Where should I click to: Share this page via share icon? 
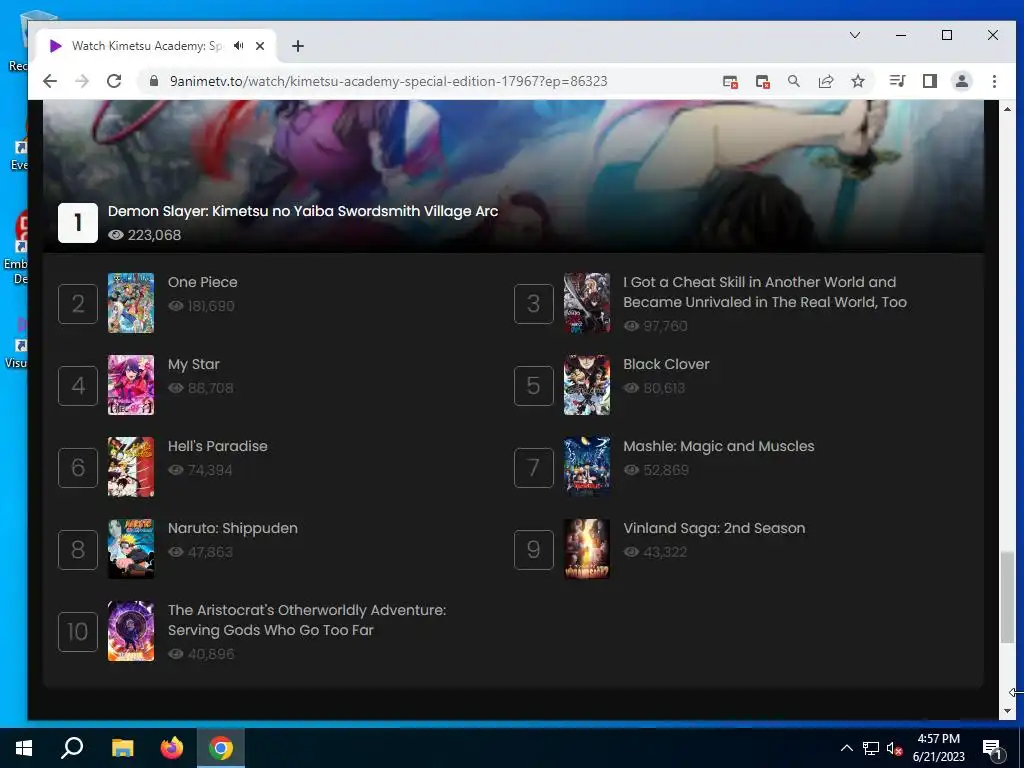click(826, 81)
